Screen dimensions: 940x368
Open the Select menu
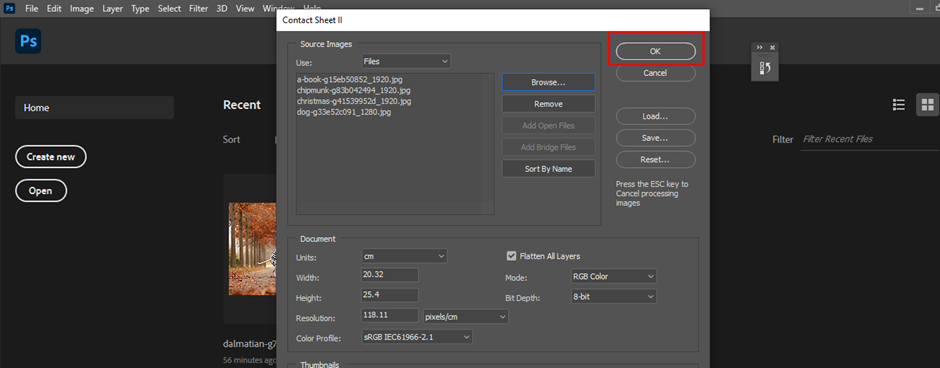tap(169, 8)
